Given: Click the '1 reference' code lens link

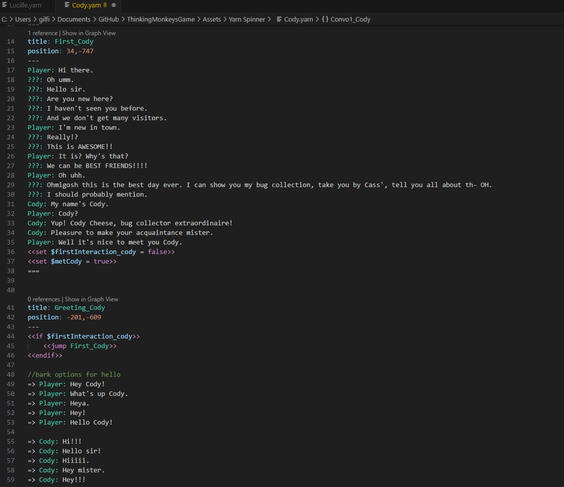Looking at the screenshot, I should coord(42,33).
